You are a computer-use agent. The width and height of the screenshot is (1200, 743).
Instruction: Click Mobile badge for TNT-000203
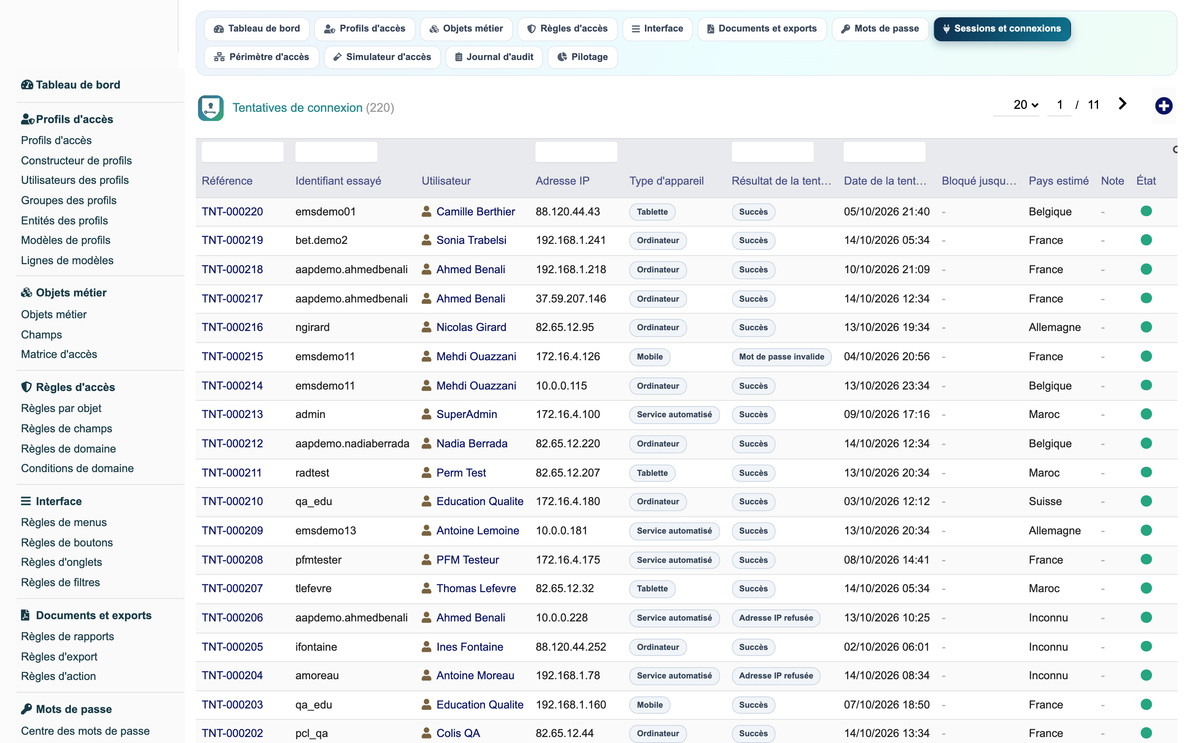click(x=650, y=705)
